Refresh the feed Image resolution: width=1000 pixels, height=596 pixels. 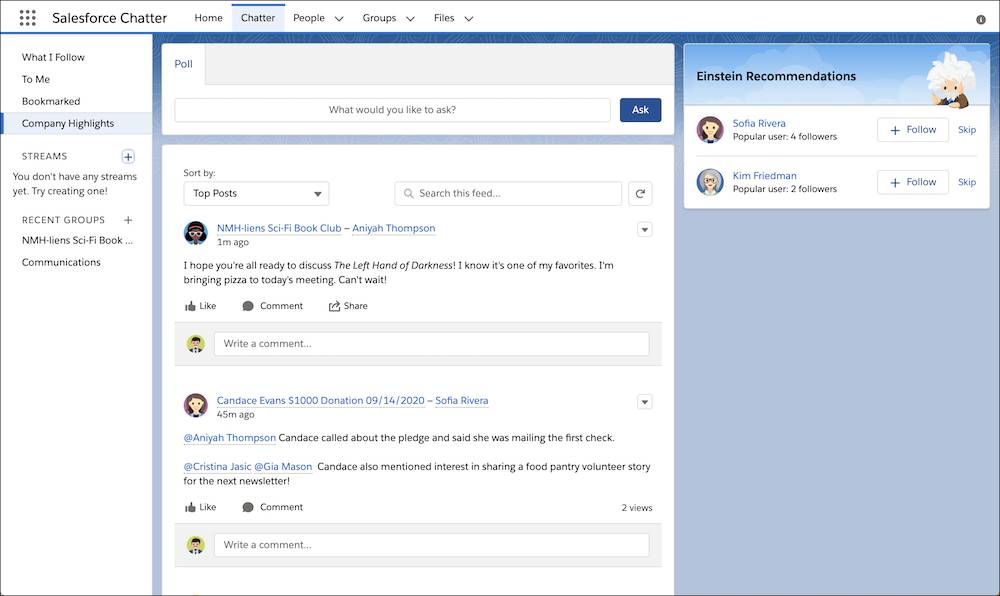[640, 193]
